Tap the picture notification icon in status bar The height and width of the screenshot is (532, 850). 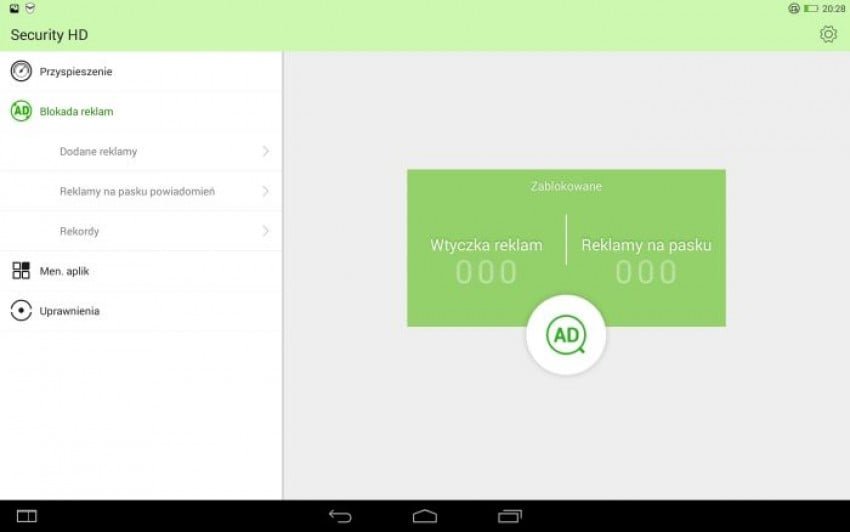pyautogui.click(x=14, y=8)
